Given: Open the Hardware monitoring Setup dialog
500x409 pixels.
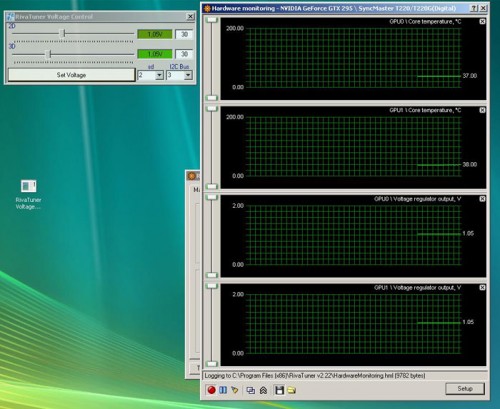Looking at the screenshot, I should pyautogui.click(x=465, y=389).
